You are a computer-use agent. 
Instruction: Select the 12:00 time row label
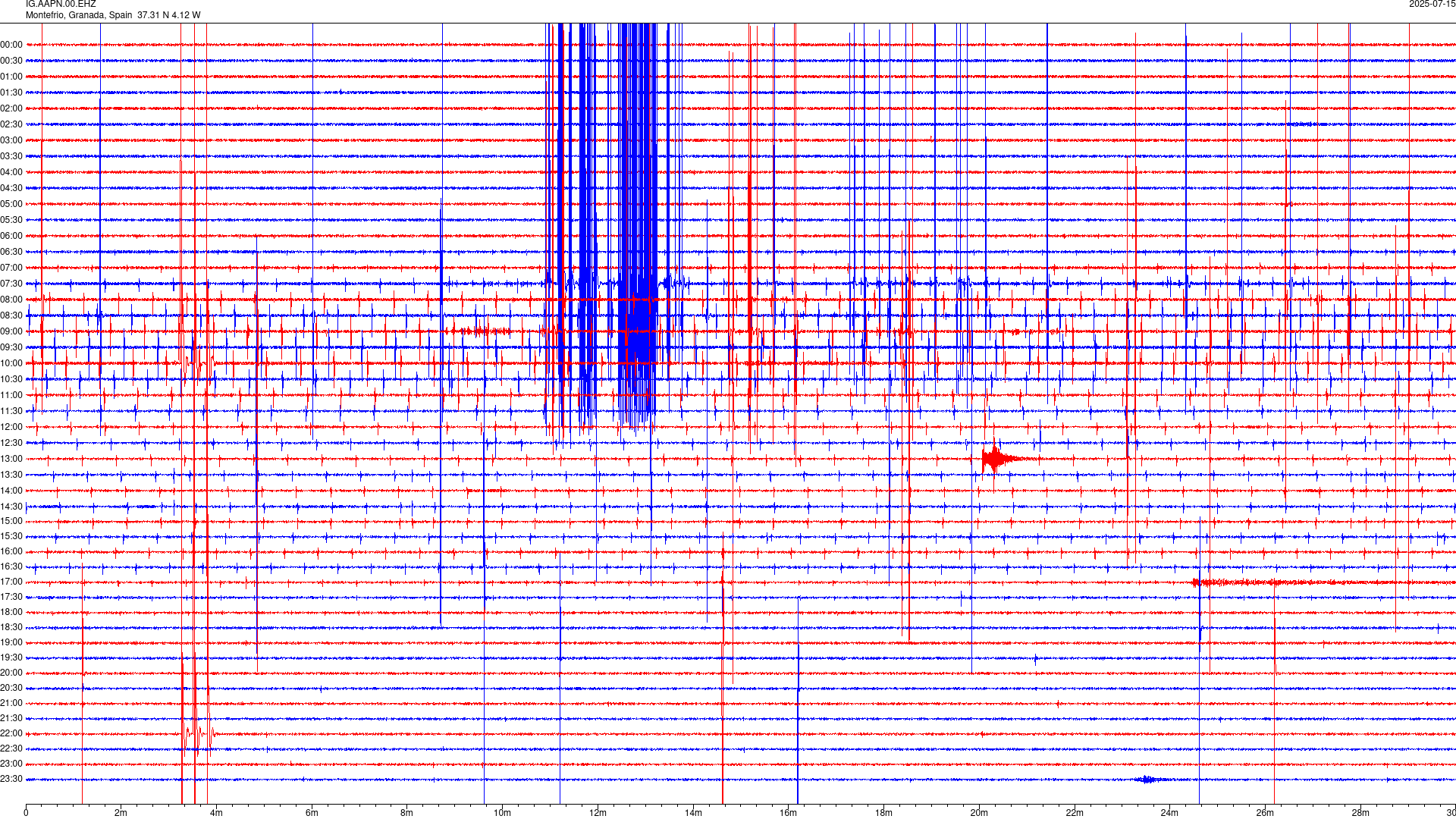tap(11, 427)
